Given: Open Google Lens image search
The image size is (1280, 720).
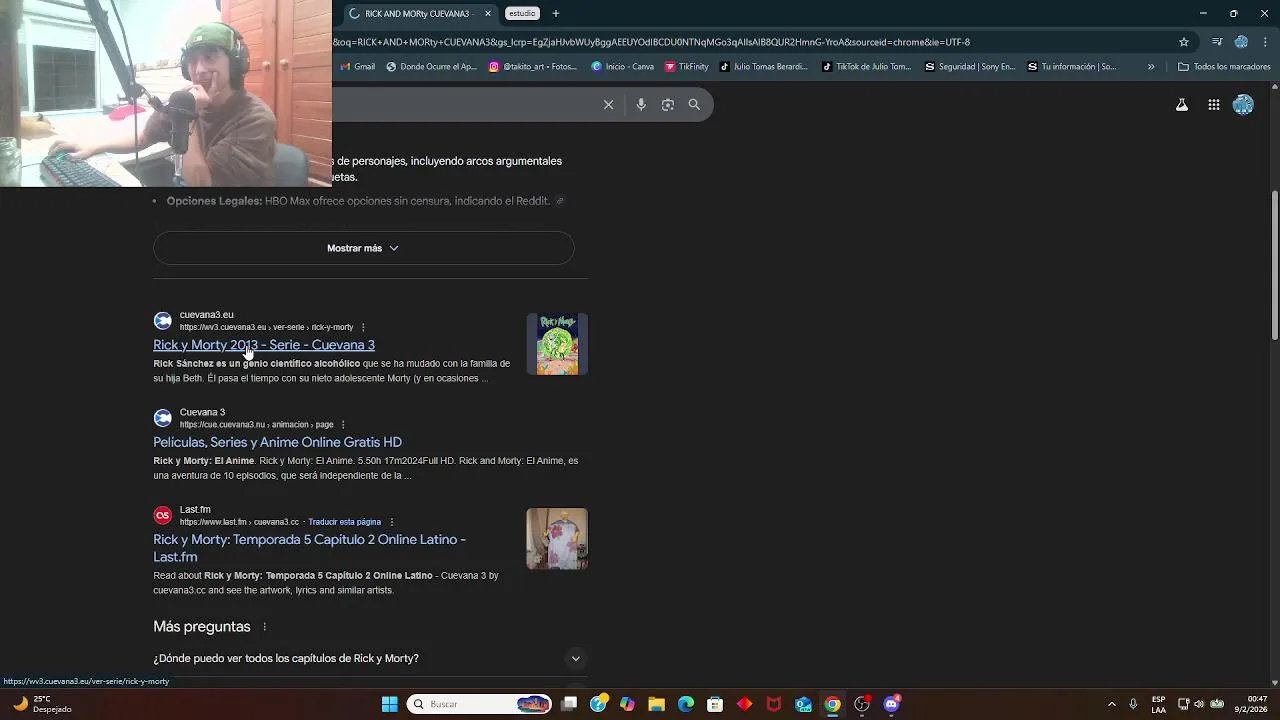Looking at the screenshot, I should click(x=668, y=104).
